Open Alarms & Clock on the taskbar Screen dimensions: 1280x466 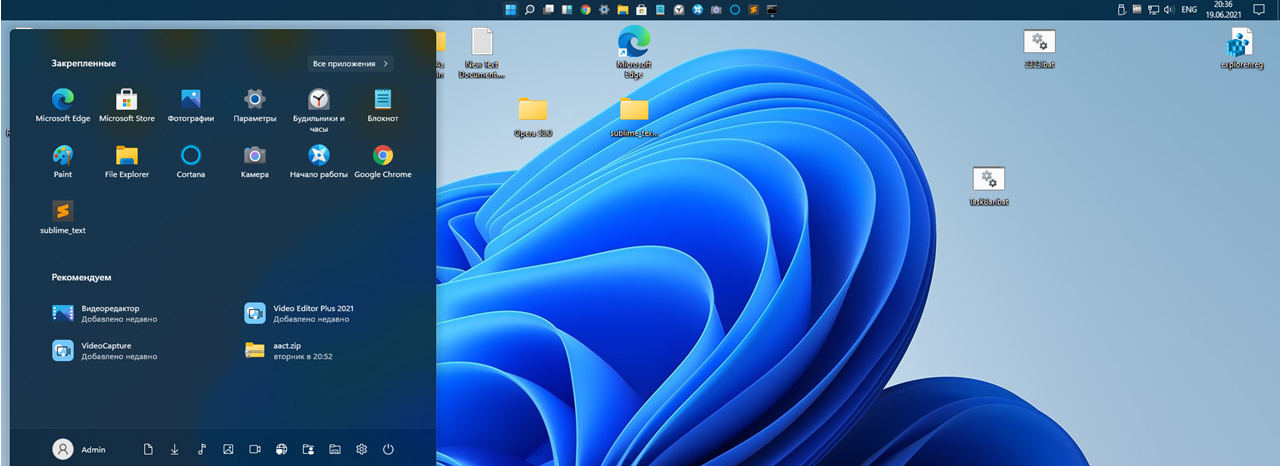click(x=679, y=10)
